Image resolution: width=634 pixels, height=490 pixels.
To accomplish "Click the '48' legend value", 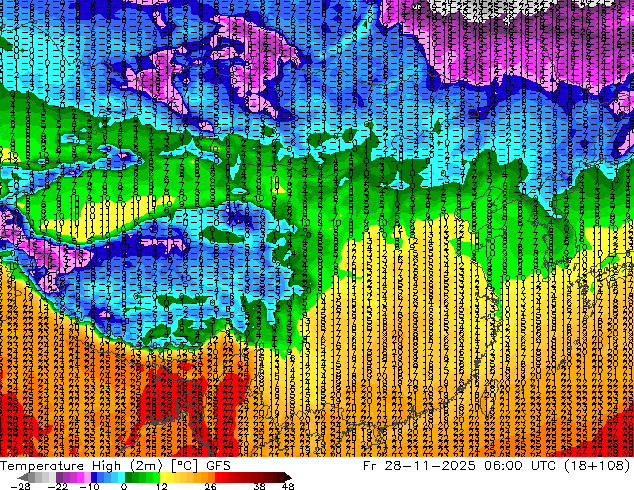I will click(288, 486).
